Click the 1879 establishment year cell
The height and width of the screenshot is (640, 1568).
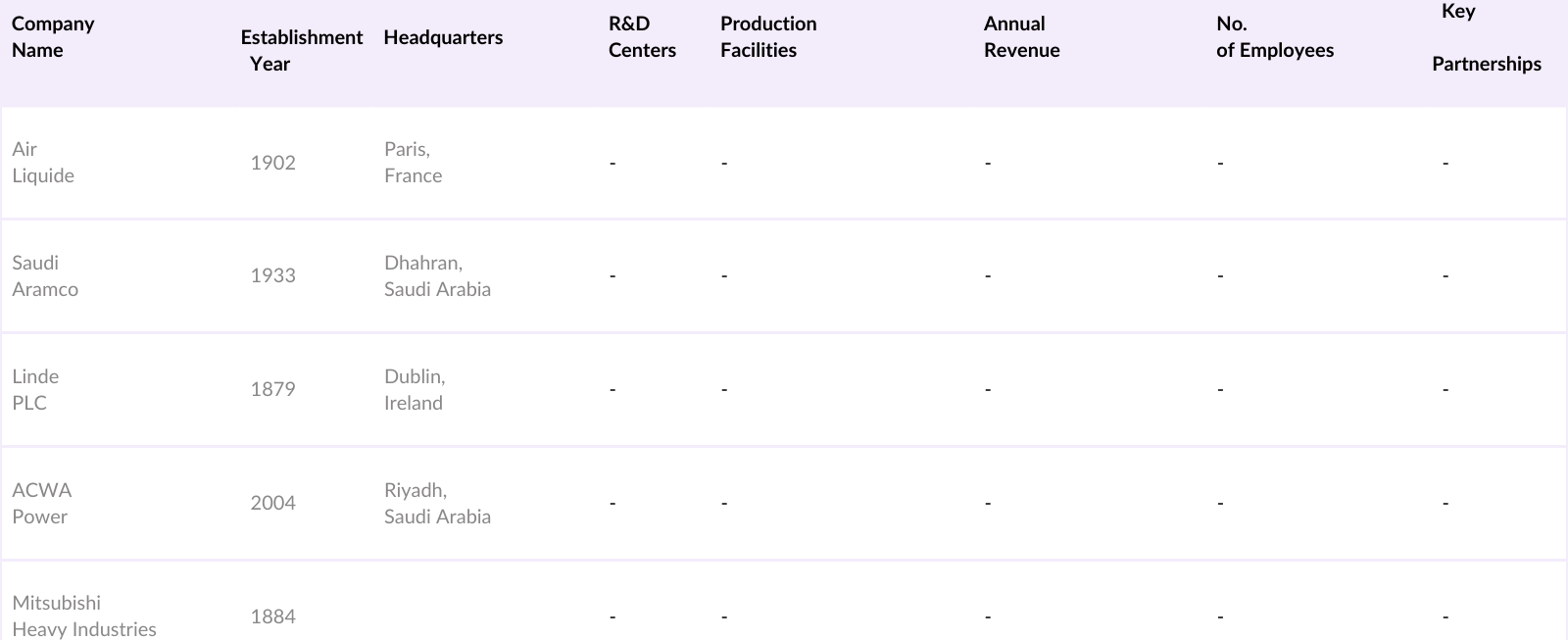tap(272, 390)
